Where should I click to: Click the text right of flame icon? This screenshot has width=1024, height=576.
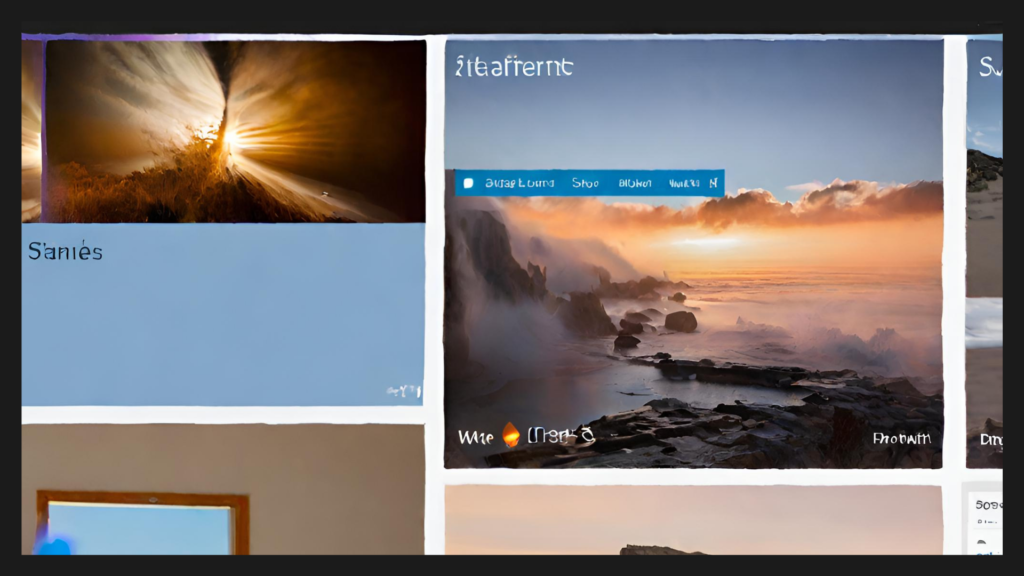[x=561, y=436]
